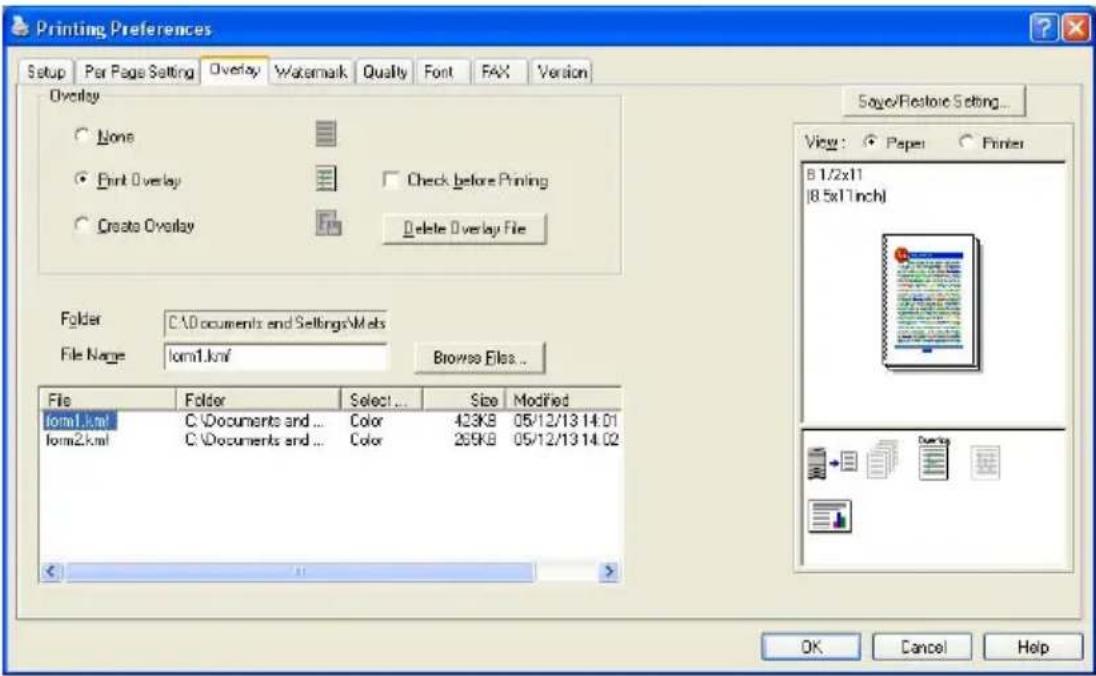Switch to the Setup tab
Screen dimensions: 1096x676
point(46,72)
